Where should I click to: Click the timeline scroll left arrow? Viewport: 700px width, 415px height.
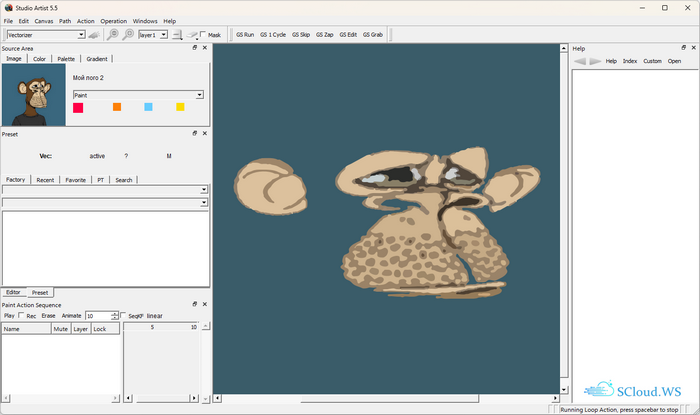click(128, 398)
